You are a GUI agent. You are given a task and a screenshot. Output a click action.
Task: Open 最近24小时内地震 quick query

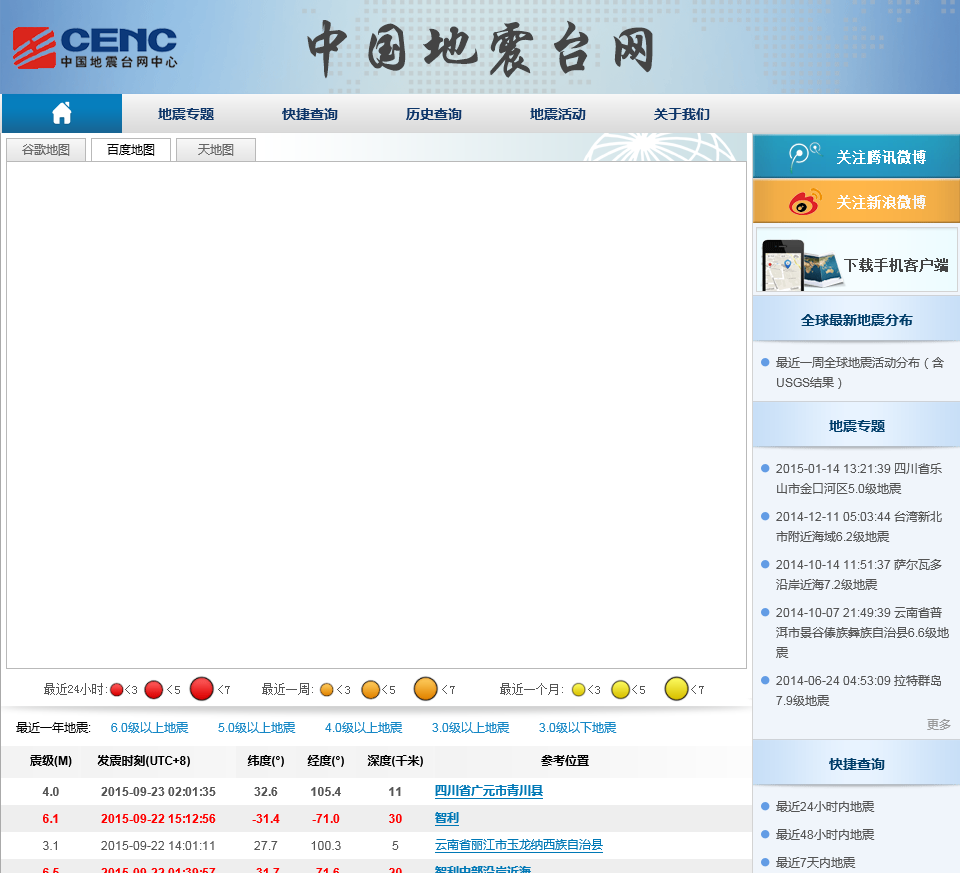(825, 806)
